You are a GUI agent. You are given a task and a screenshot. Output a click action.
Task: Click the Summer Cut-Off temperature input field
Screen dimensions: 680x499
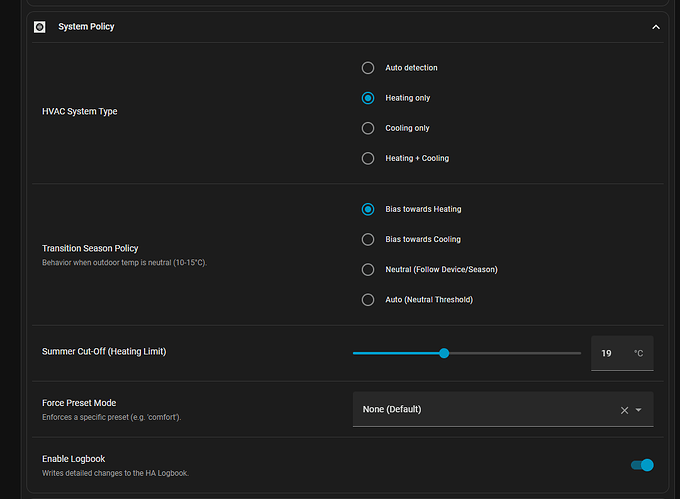click(610, 353)
